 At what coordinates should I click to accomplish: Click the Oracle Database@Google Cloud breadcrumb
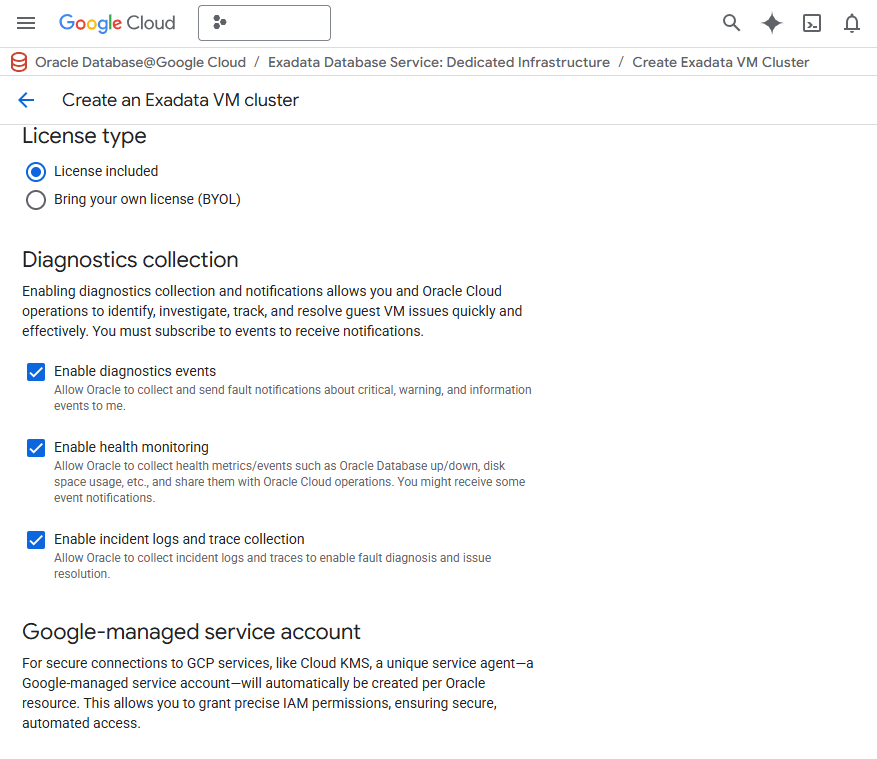tap(141, 62)
